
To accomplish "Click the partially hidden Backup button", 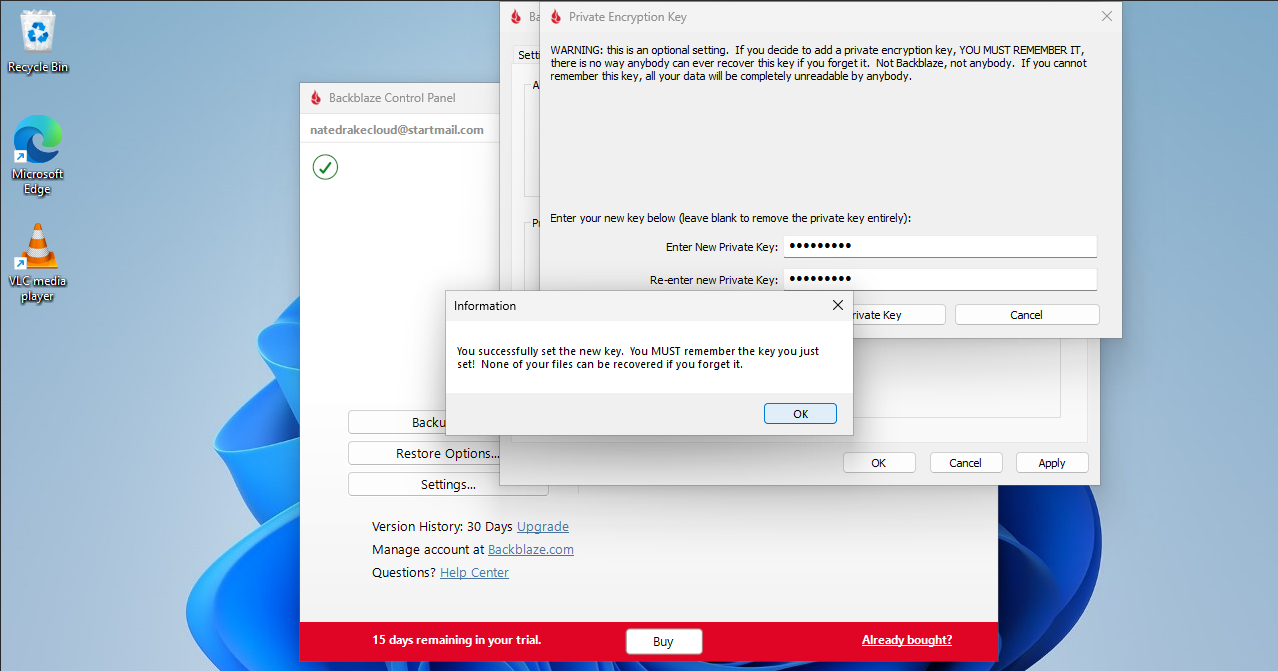I will pyautogui.click(x=397, y=422).
